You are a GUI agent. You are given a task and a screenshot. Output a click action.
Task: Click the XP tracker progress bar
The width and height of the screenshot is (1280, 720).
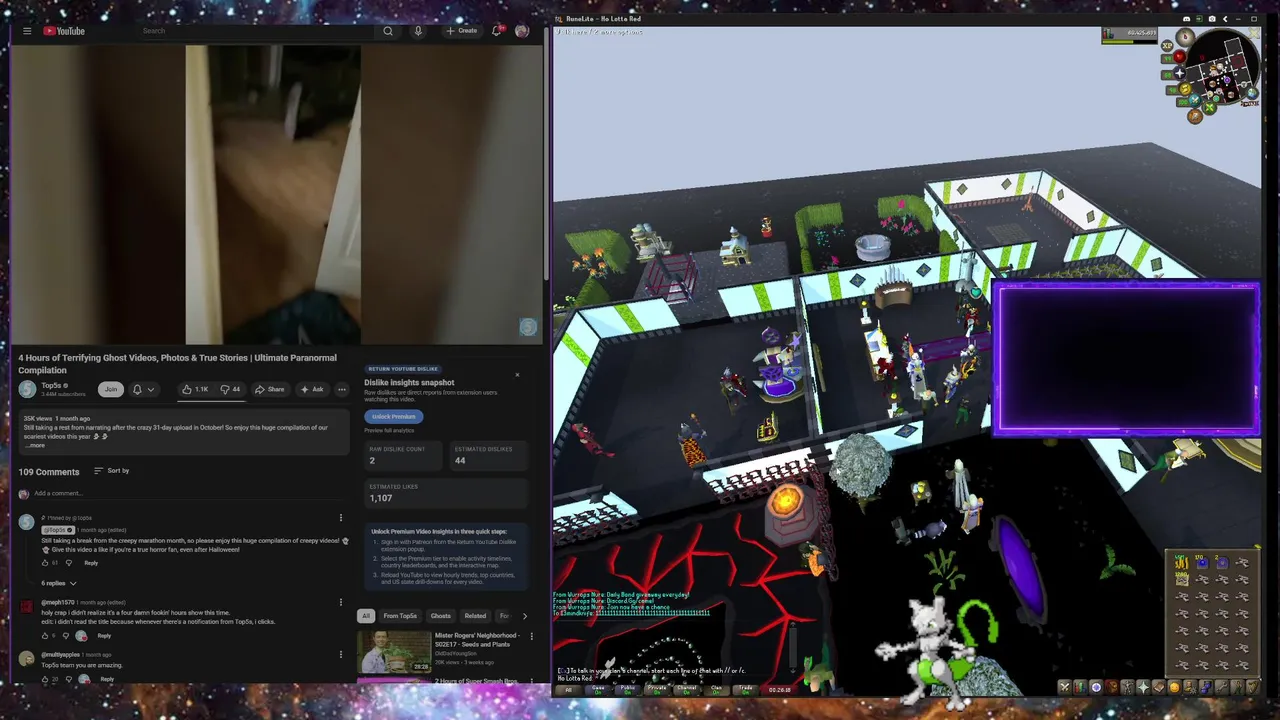(1129, 42)
